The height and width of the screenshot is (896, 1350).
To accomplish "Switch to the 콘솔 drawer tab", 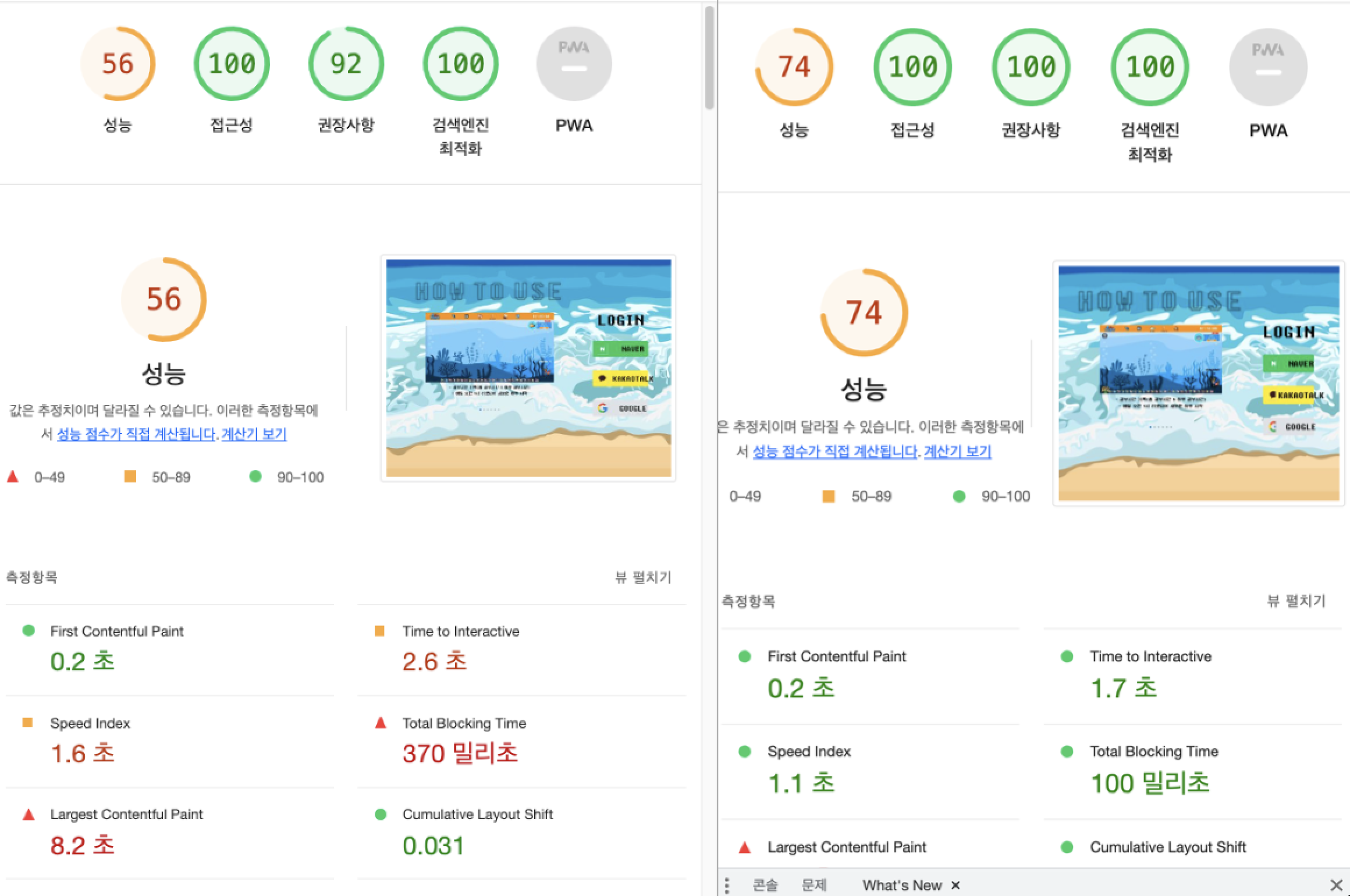I will 765,885.
